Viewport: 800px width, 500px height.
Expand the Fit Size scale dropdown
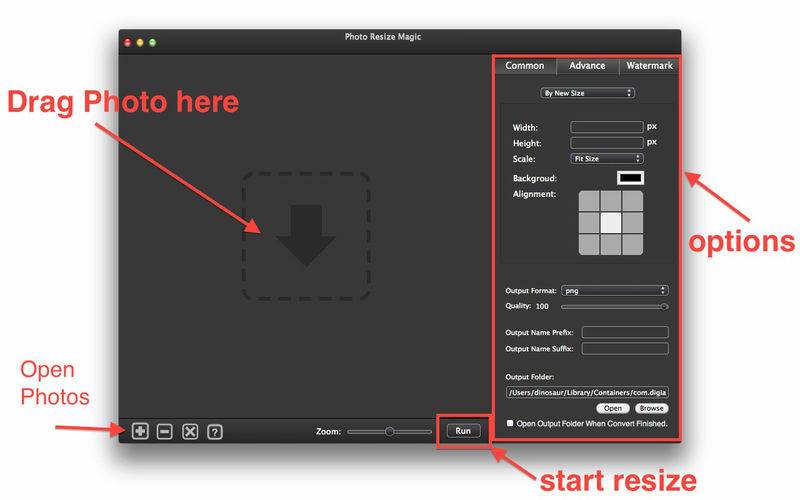[x=607, y=159]
